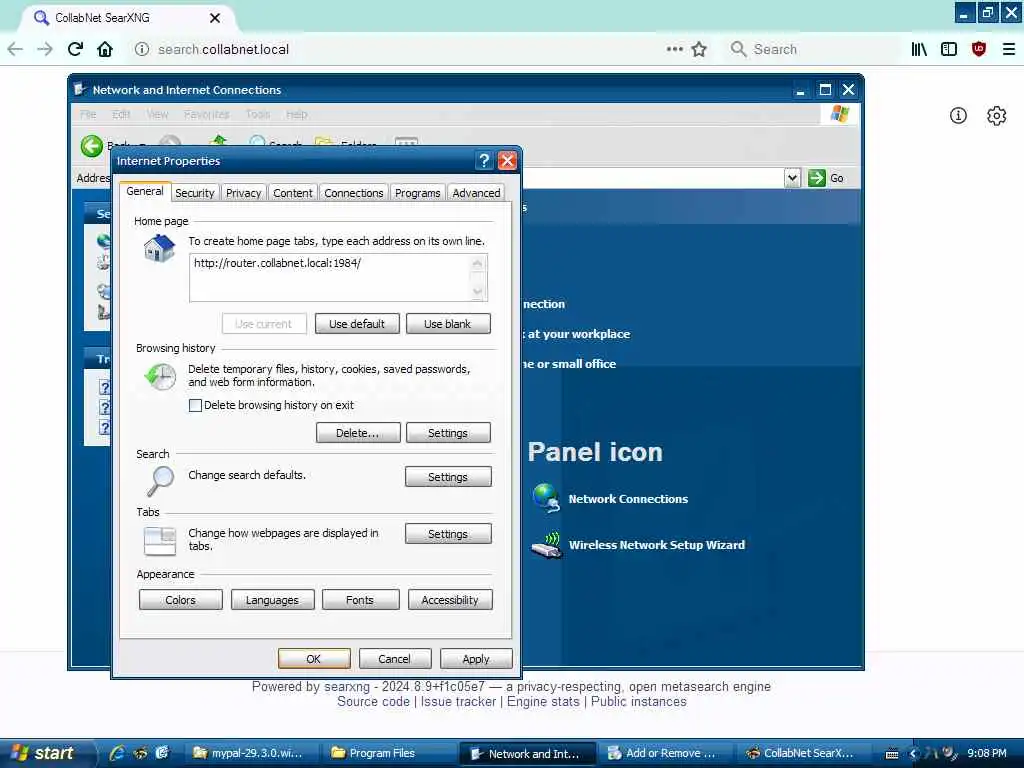The width and height of the screenshot is (1024, 768).
Task: Open SearXNG preferences gear icon
Action: [996, 116]
